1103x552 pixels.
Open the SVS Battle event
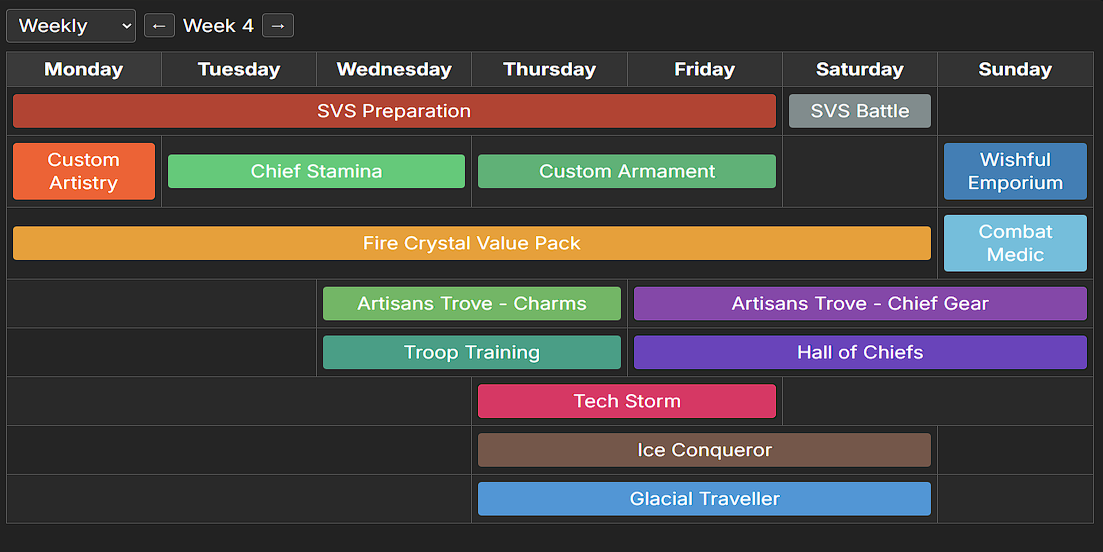[x=860, y=111]
